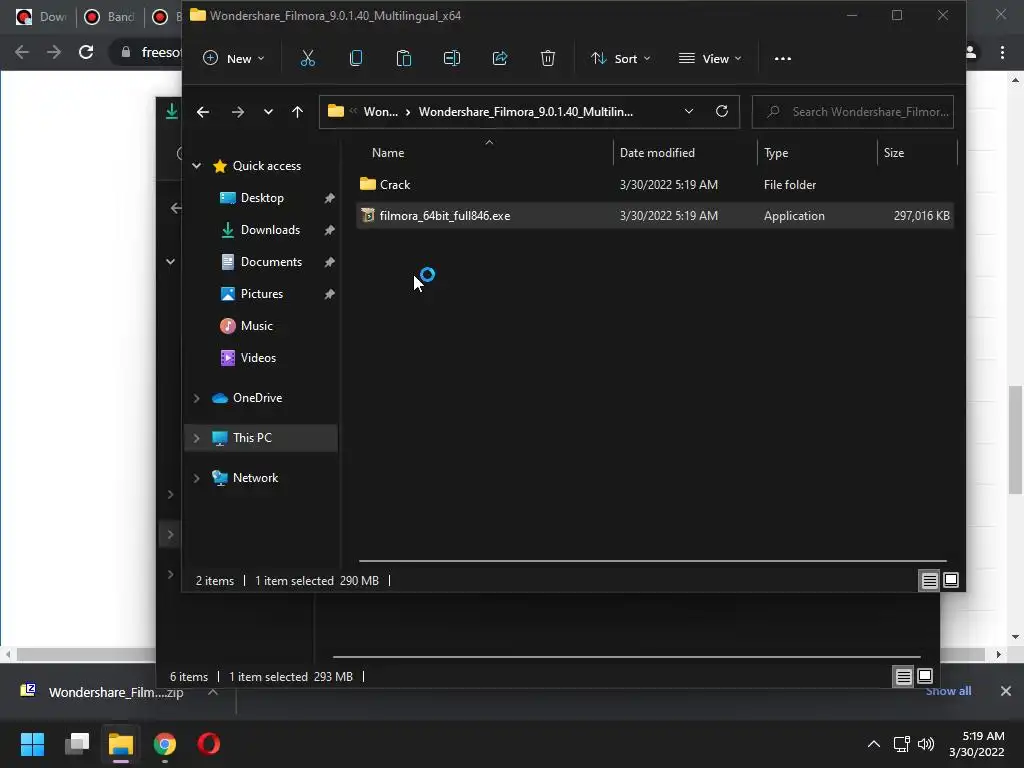Switch to details view layout icon
The height and width of the screenshot is (768, 1024).
pos(929,580)
